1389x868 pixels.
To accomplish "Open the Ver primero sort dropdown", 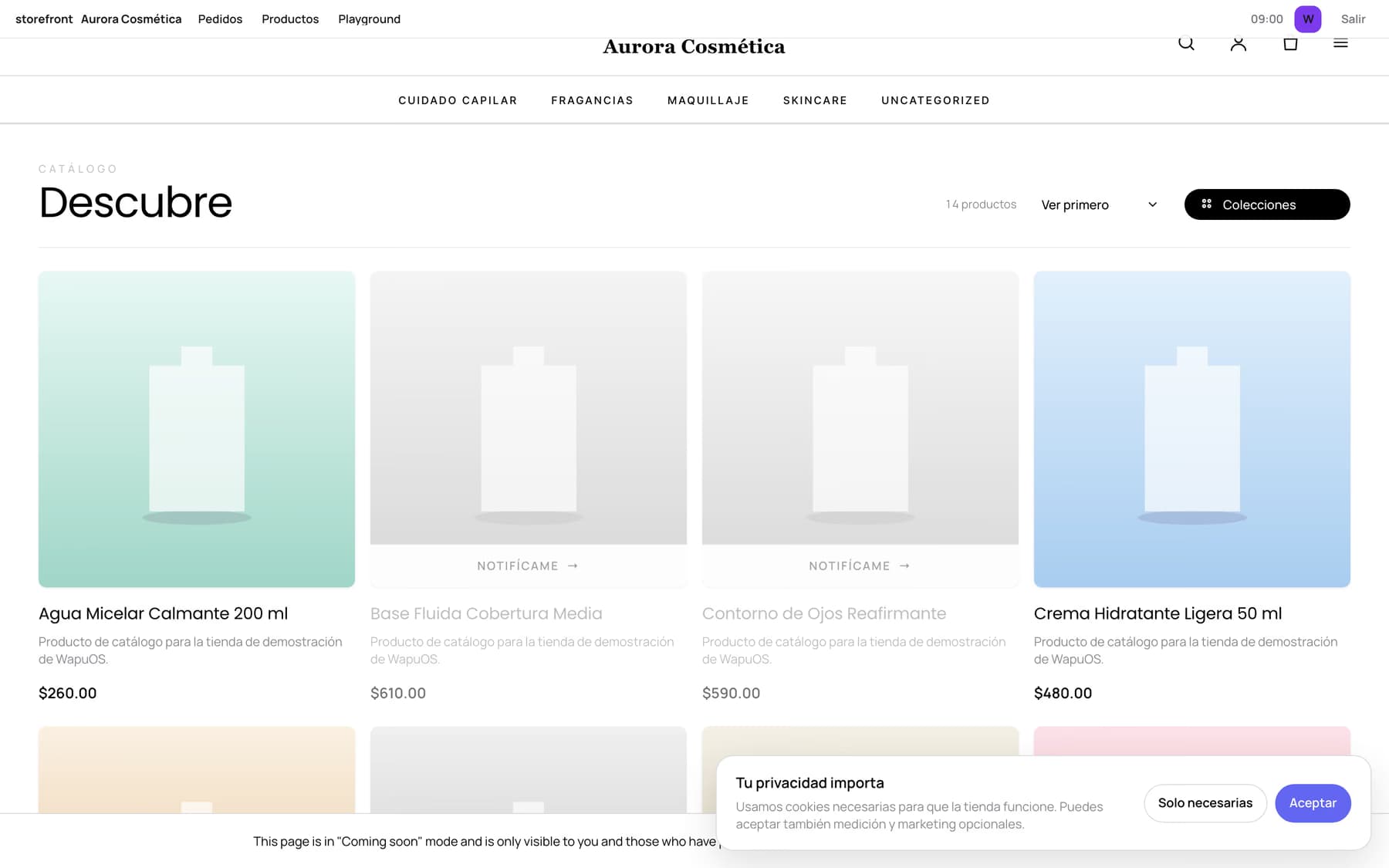I will pos(1099,204).
